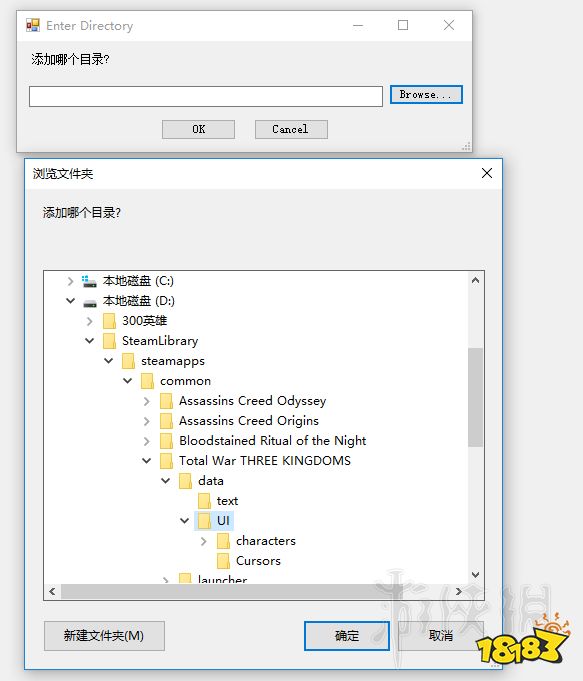
Task: Collapse the UI folder
Action: pyautogui.click(x=185, y=521)
